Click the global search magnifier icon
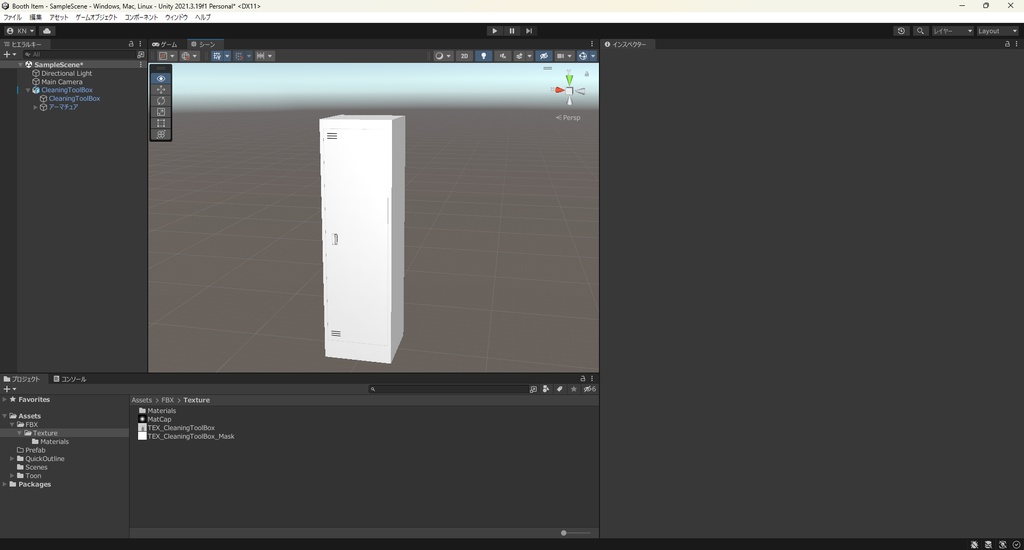 pyautogui.click(x=920, y=31)
